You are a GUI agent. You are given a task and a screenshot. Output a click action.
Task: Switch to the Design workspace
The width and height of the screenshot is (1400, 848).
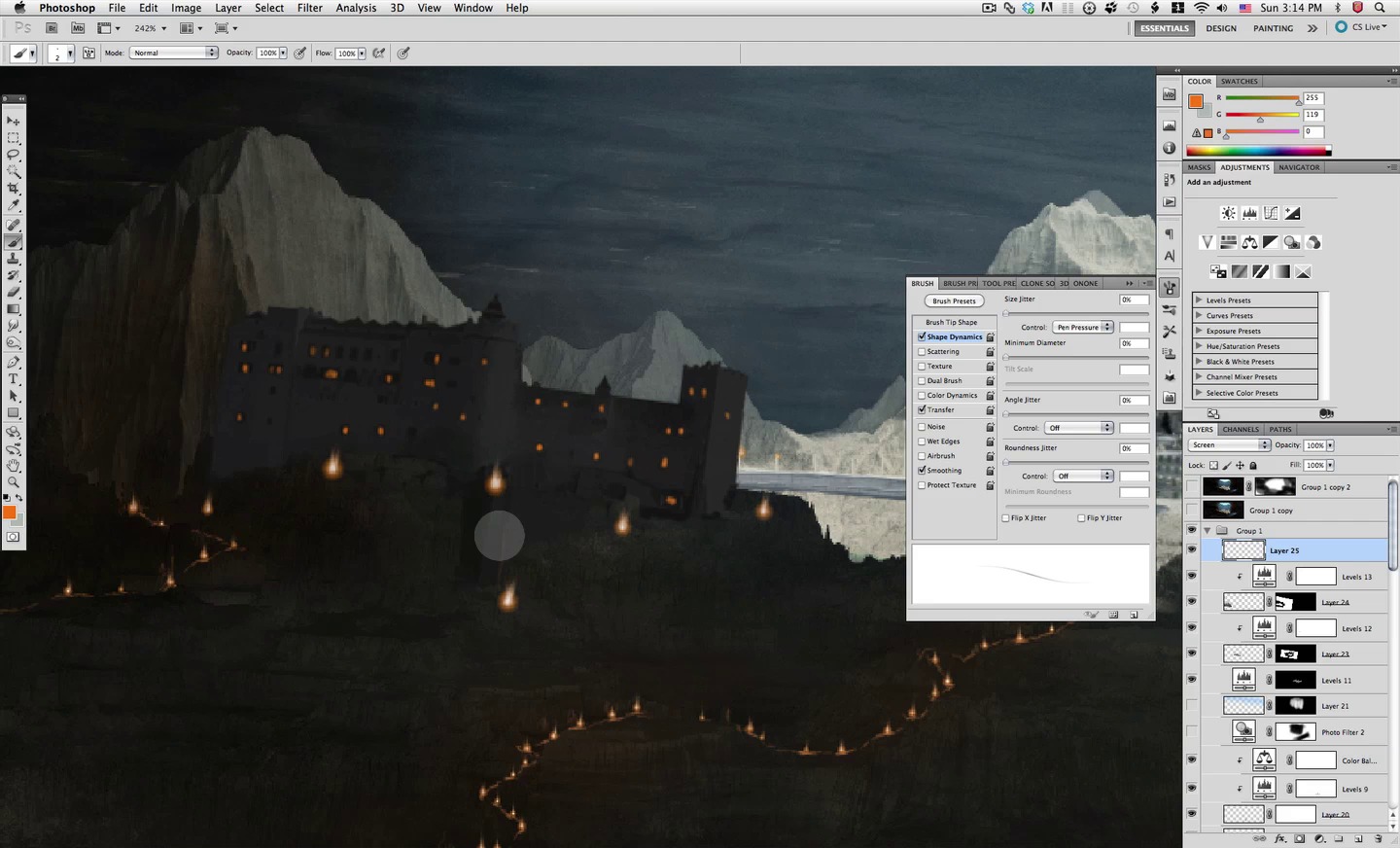tap(1221, 28)
